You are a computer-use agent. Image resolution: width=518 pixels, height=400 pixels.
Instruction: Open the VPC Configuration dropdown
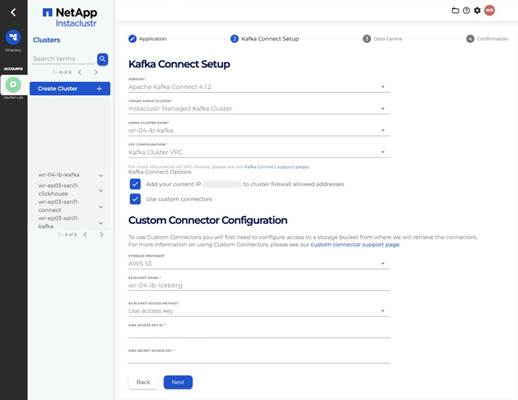tap(259, 152)
